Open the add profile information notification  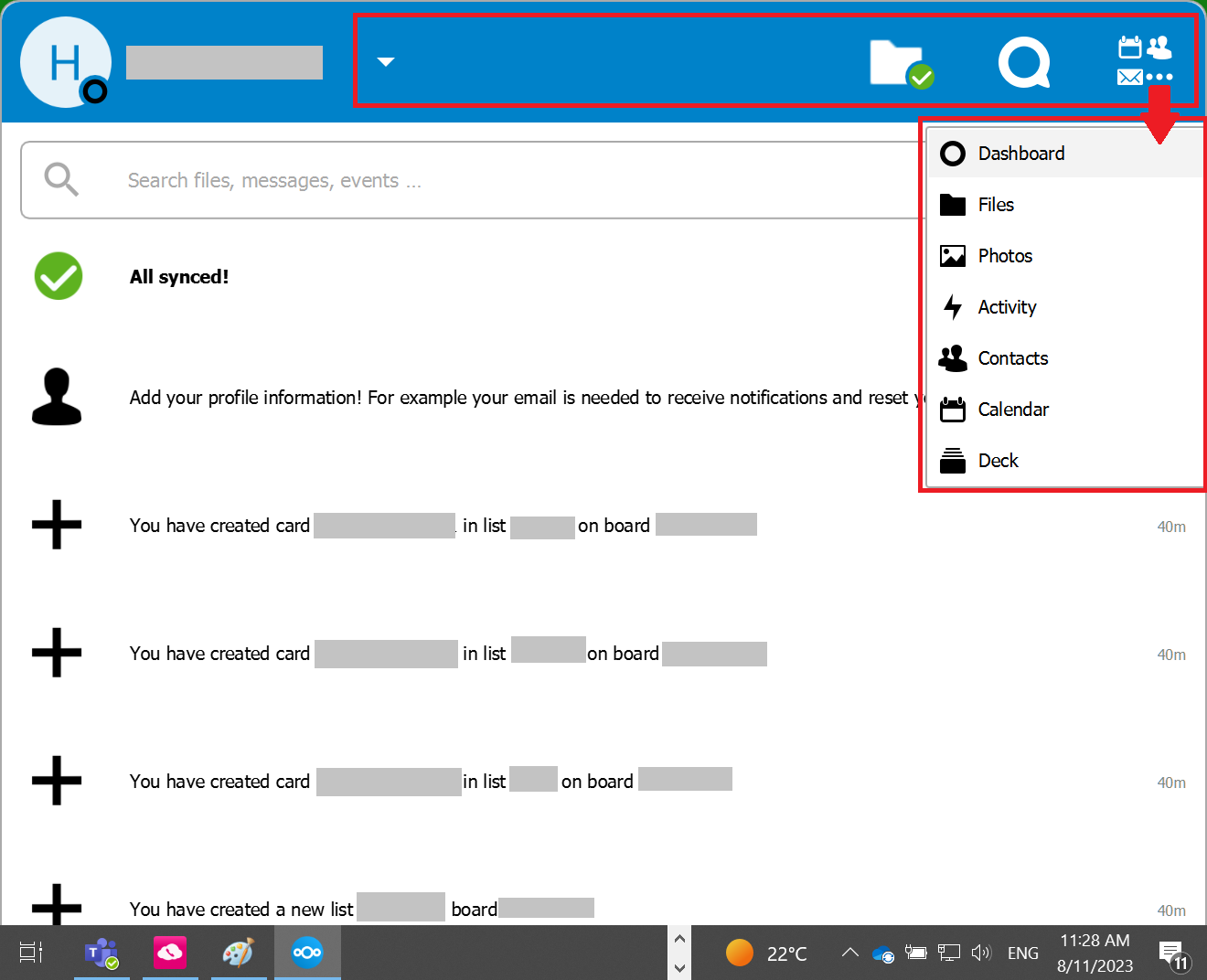528,398
